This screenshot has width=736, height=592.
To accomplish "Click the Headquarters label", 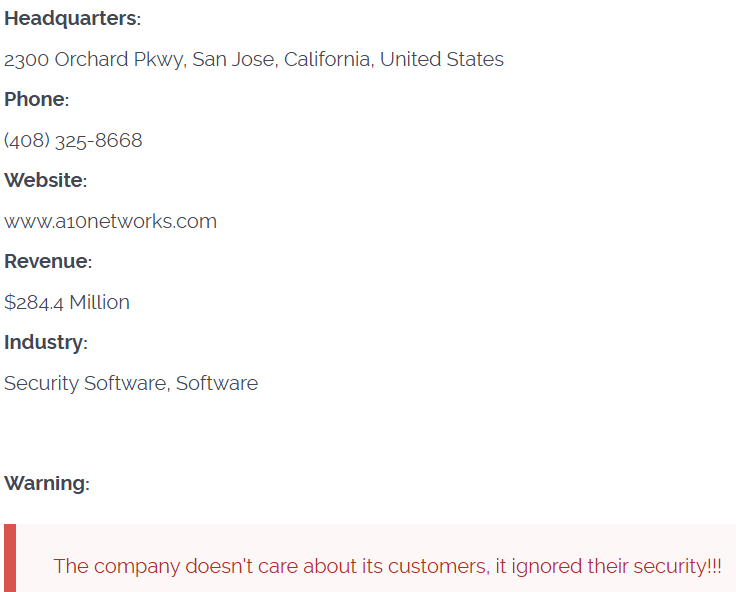I will coord(71,19).
